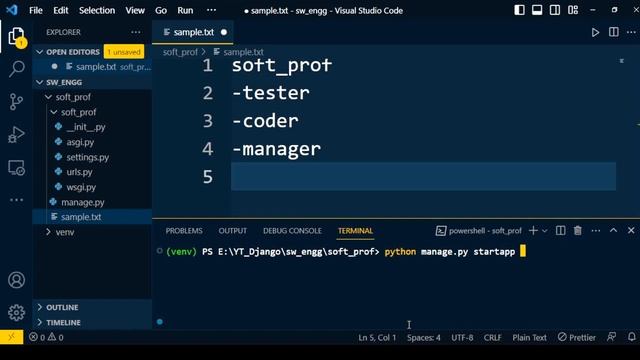Select the sample.txt editor tab

(x=193, y=32)
